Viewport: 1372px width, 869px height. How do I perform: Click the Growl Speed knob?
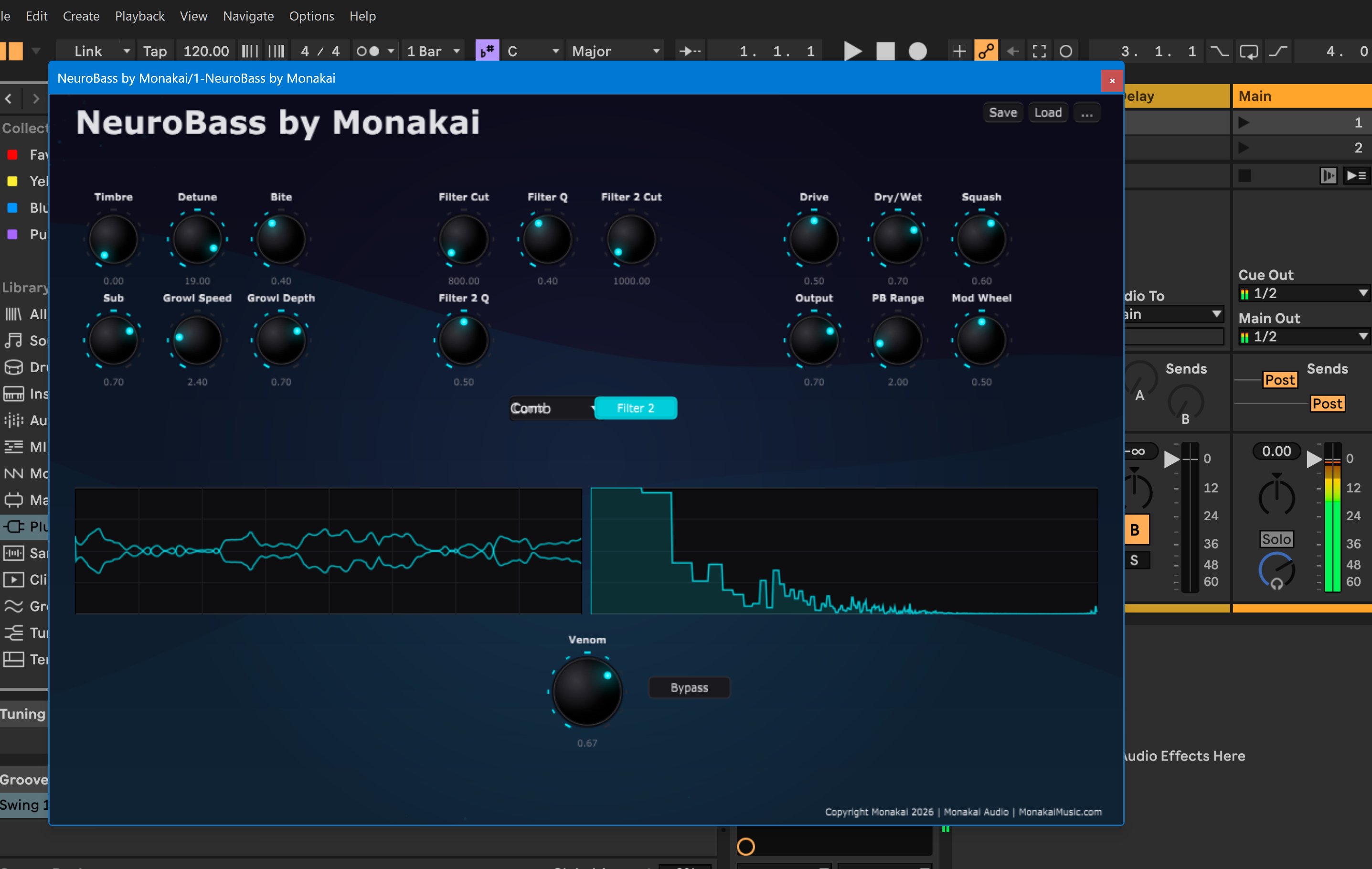point(197,340)
